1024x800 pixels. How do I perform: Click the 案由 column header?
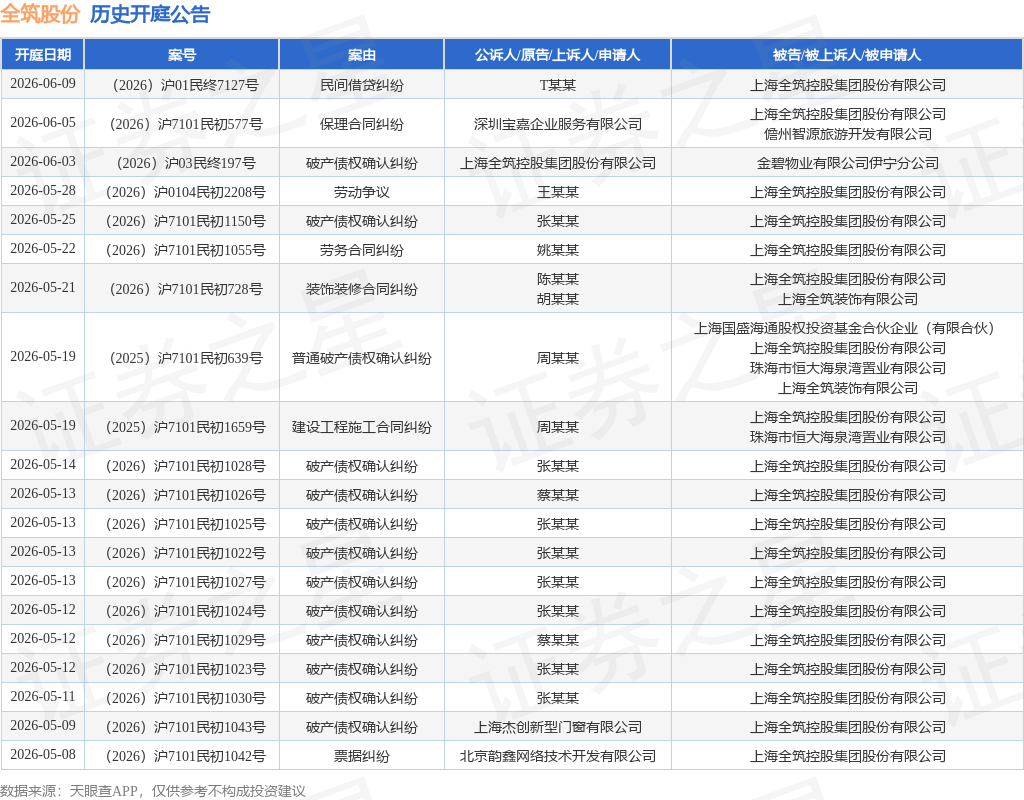[x=362, y=55]
